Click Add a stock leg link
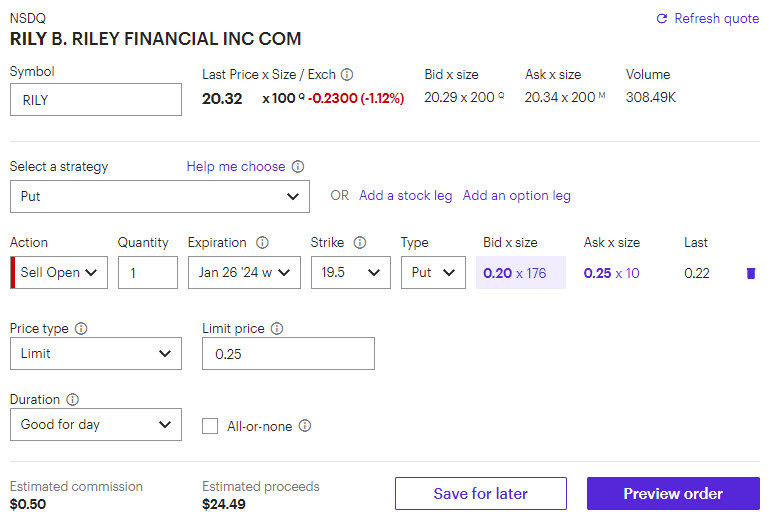Viewport: 770px width, 532px height. click(x=406, y=196)
